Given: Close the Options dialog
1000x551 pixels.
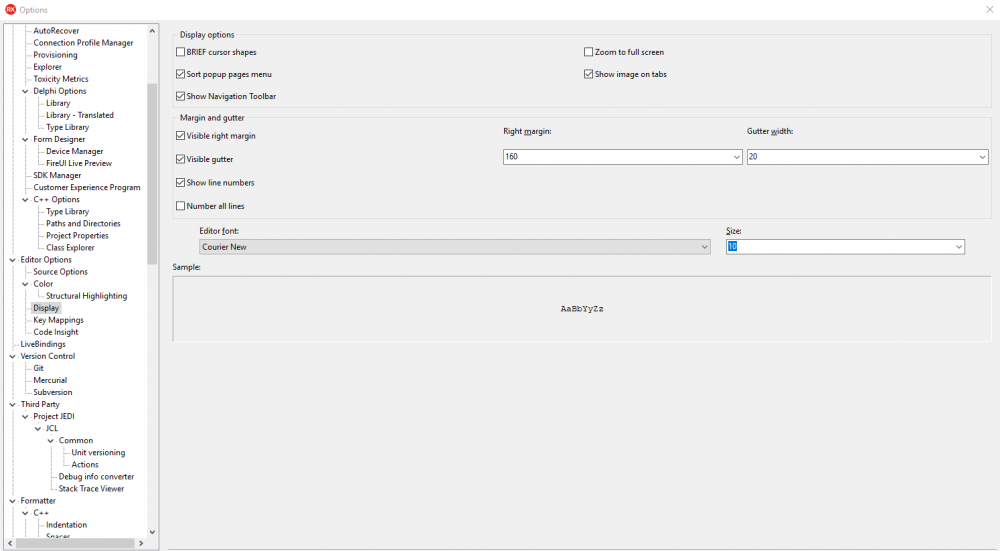Looking at the screenshot, I should tap(990, 10).
